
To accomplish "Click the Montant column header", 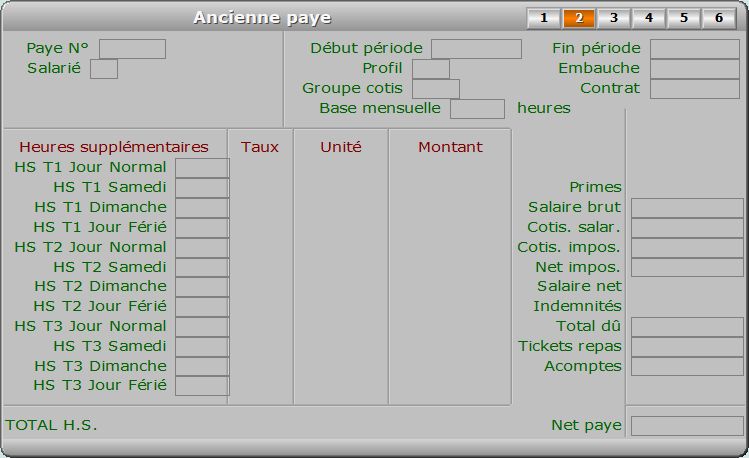I will click(450, 147).
